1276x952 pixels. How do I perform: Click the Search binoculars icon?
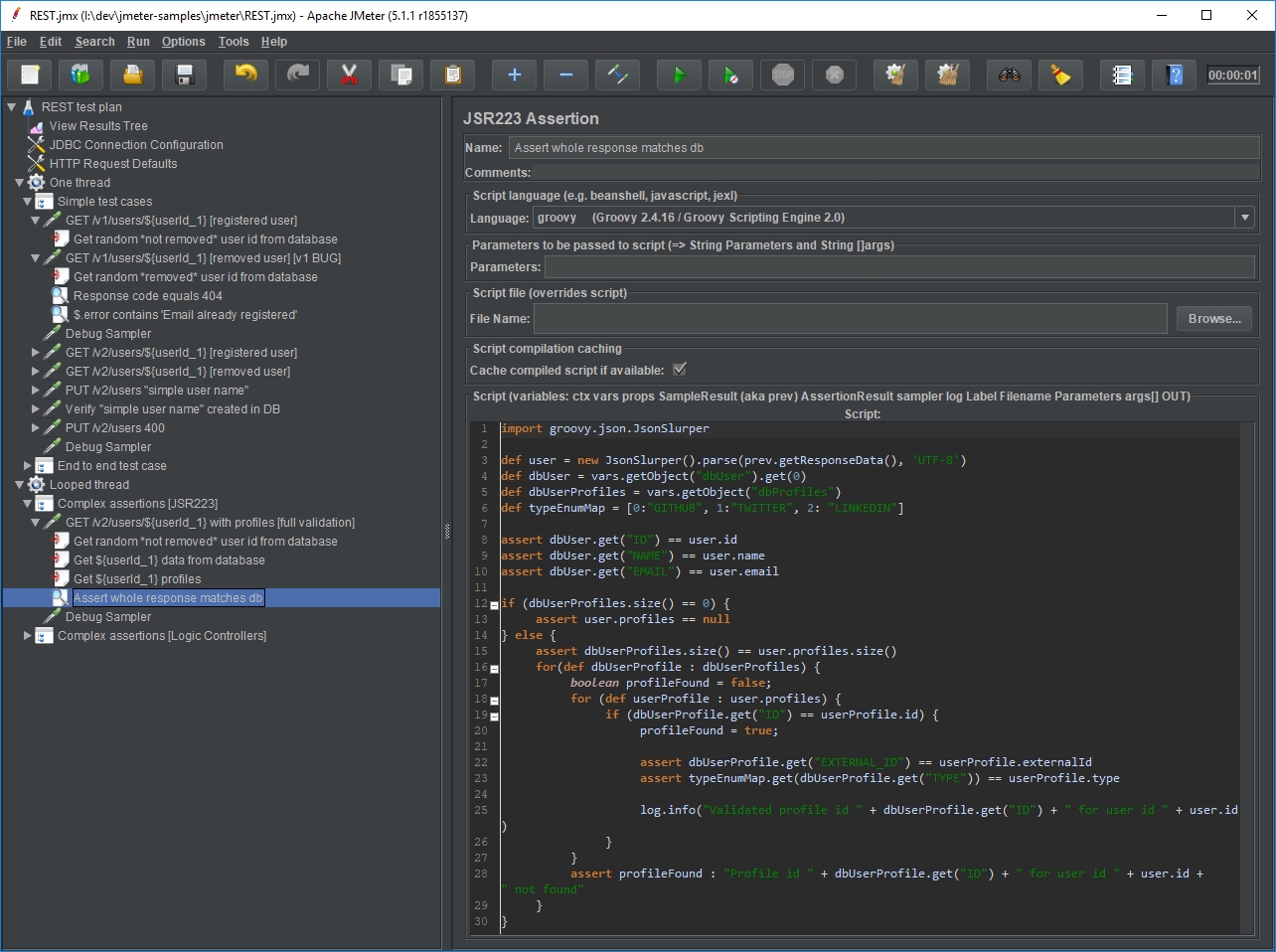(x=1010, y=75)
